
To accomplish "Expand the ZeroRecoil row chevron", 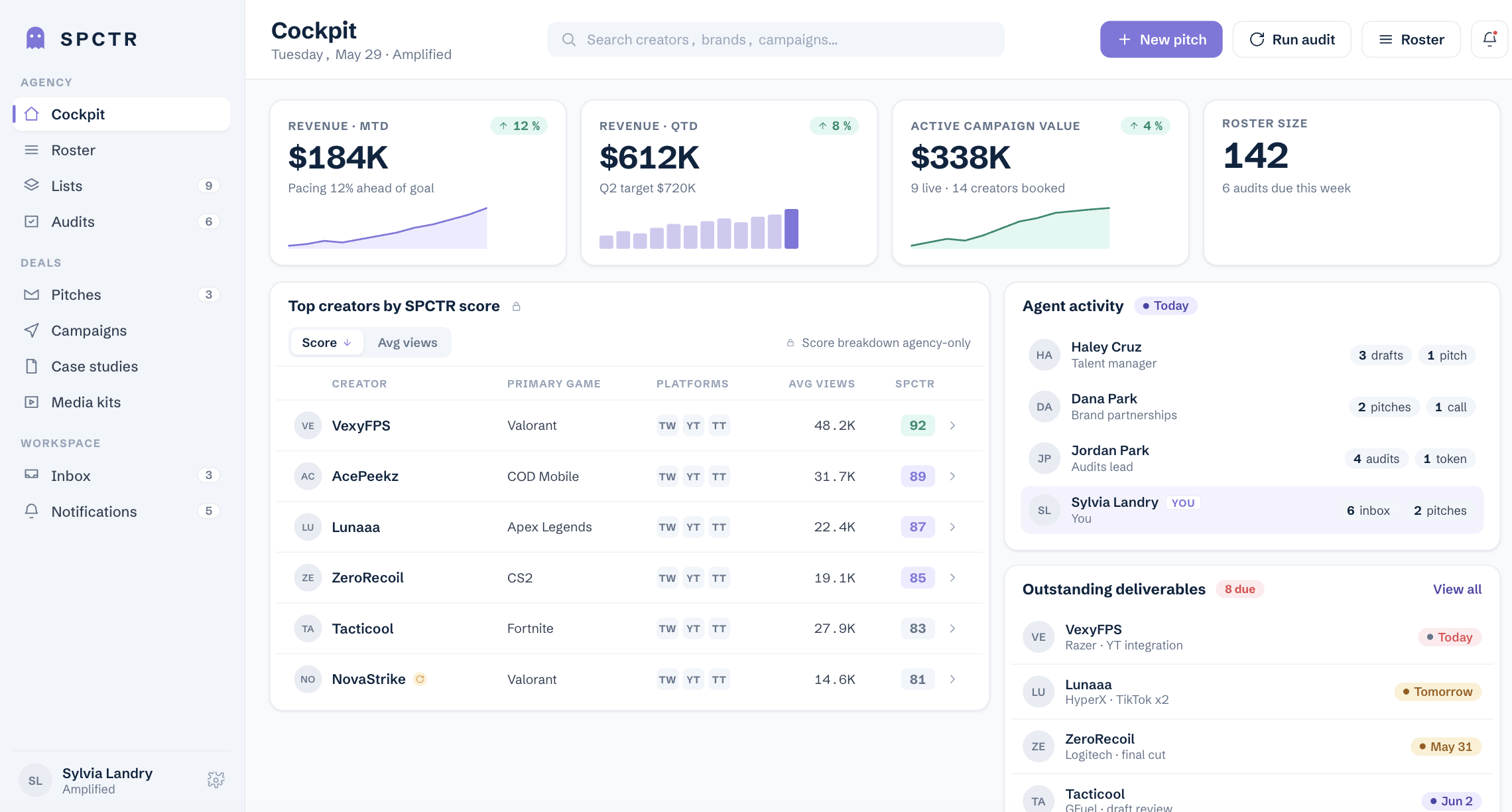I will [952, 578].
